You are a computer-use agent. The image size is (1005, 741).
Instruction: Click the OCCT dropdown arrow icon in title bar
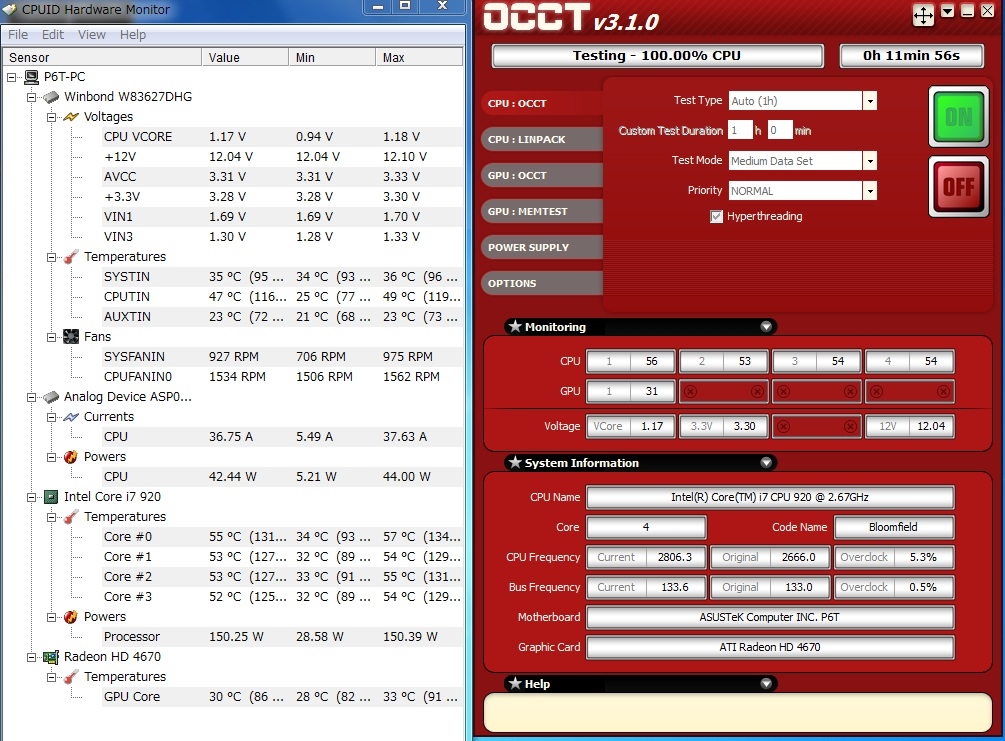(947, 11)
